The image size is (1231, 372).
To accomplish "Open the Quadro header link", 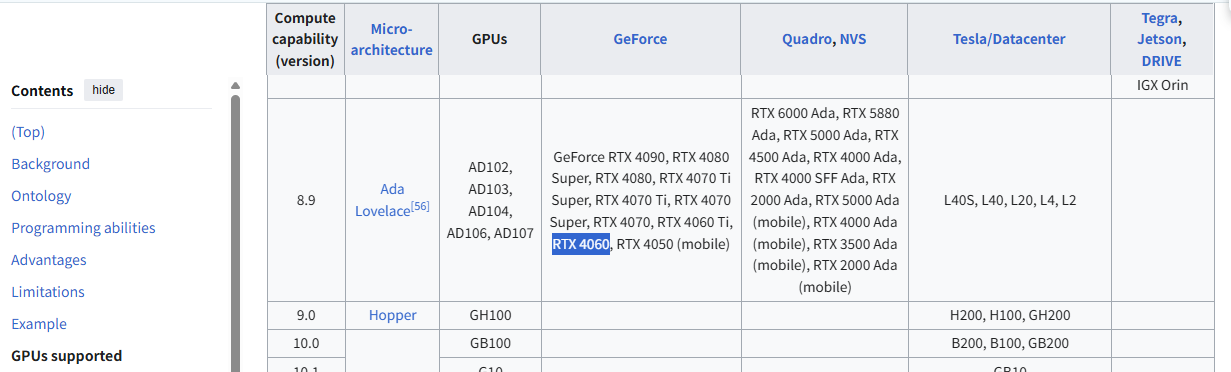I will point(807,39).
